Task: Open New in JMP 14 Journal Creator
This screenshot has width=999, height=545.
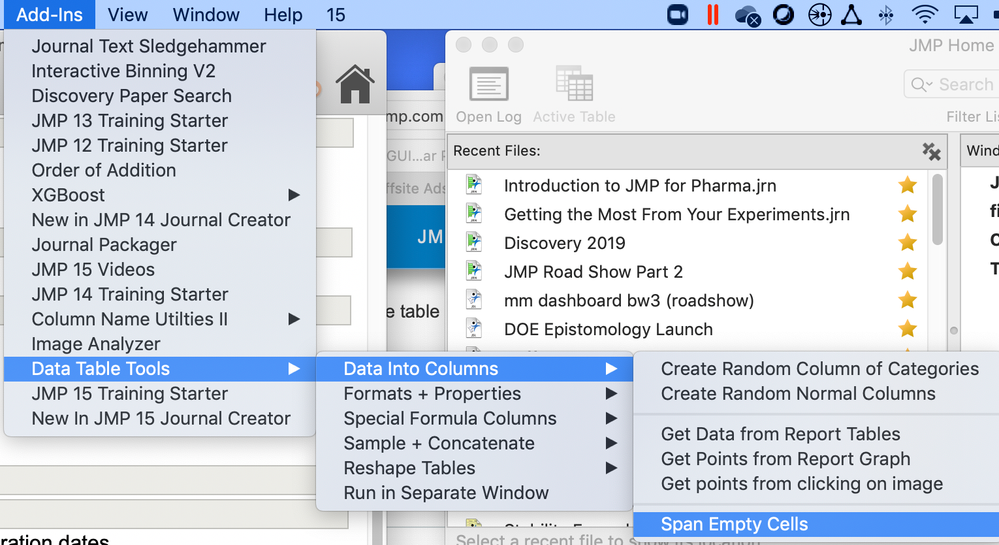Action: [160, 221]
